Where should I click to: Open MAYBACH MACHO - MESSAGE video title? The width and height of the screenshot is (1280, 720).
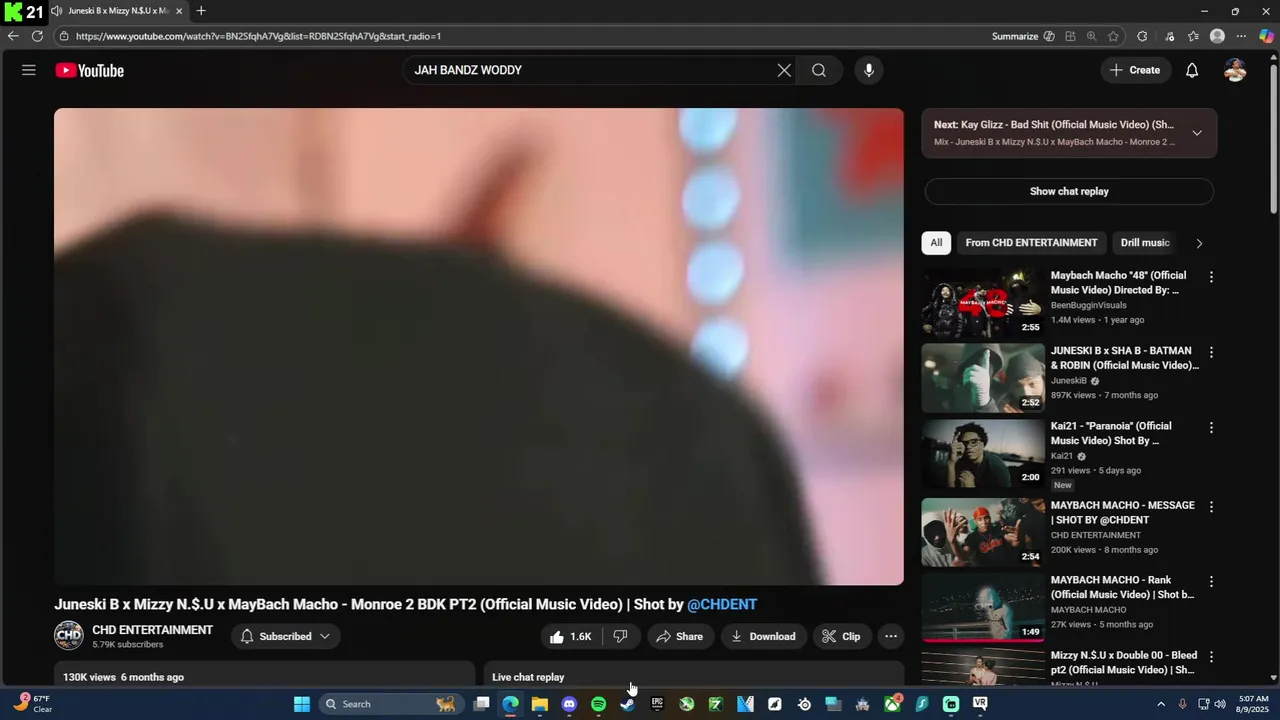(x=1122, y=513)
